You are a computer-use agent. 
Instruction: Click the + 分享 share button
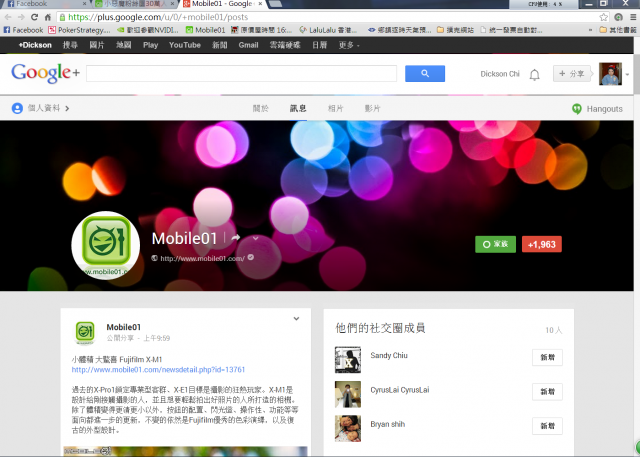(x=572, y=73)
